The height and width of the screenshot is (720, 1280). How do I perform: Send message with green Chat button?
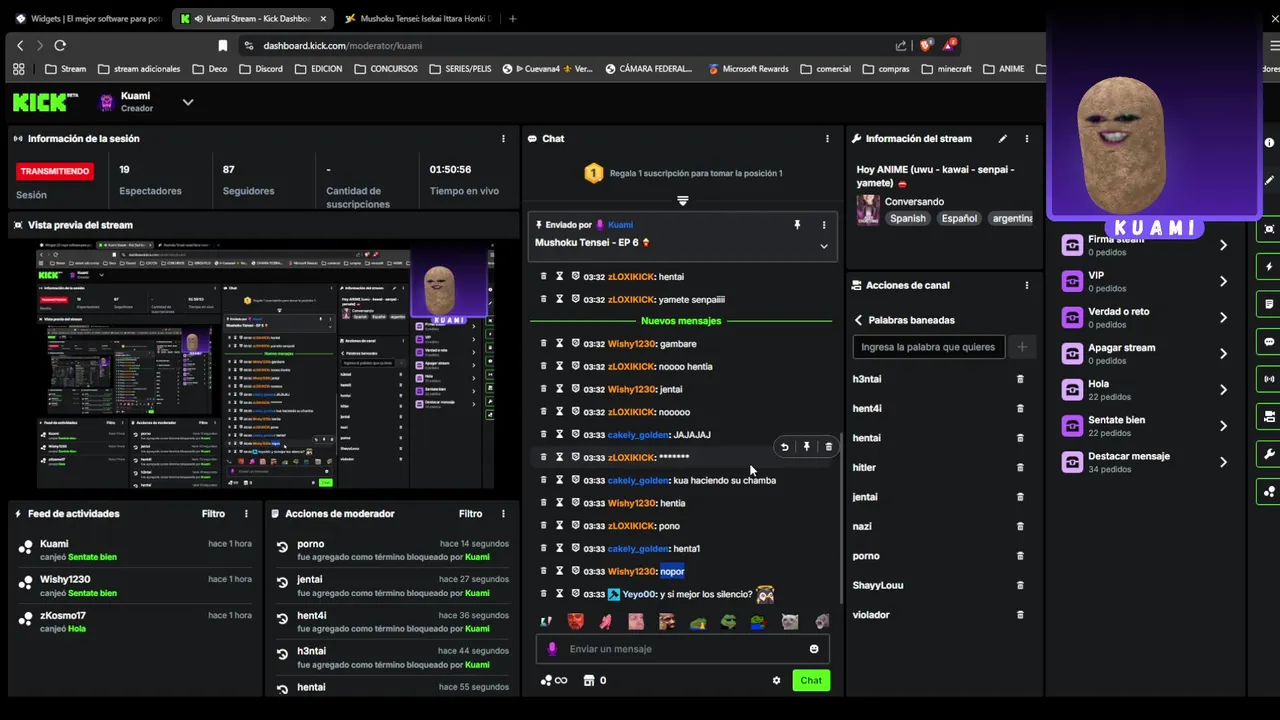point(811,681)
